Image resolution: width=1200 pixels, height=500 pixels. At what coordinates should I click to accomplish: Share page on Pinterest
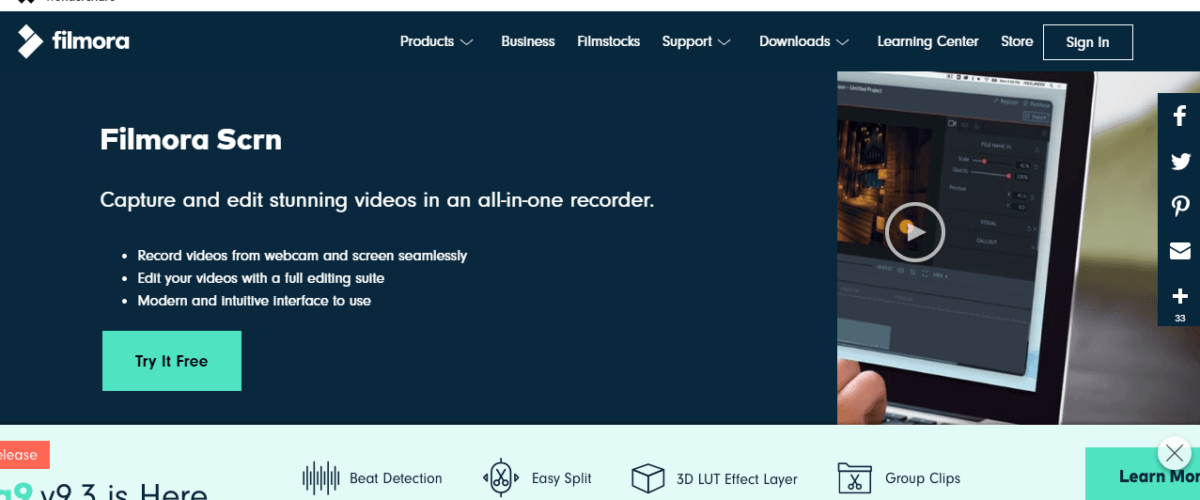1180,206
